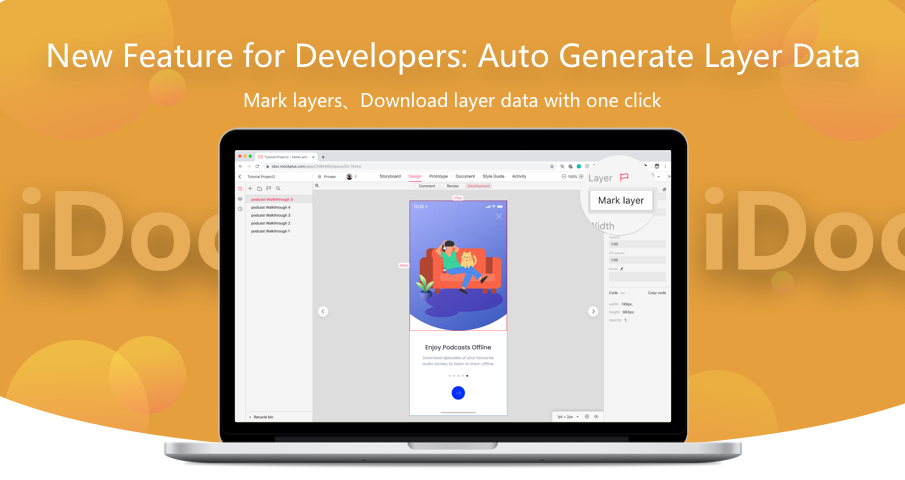Switch to the Prototype tab
This screenshot has height=480, width=905.
pos(439,177)
